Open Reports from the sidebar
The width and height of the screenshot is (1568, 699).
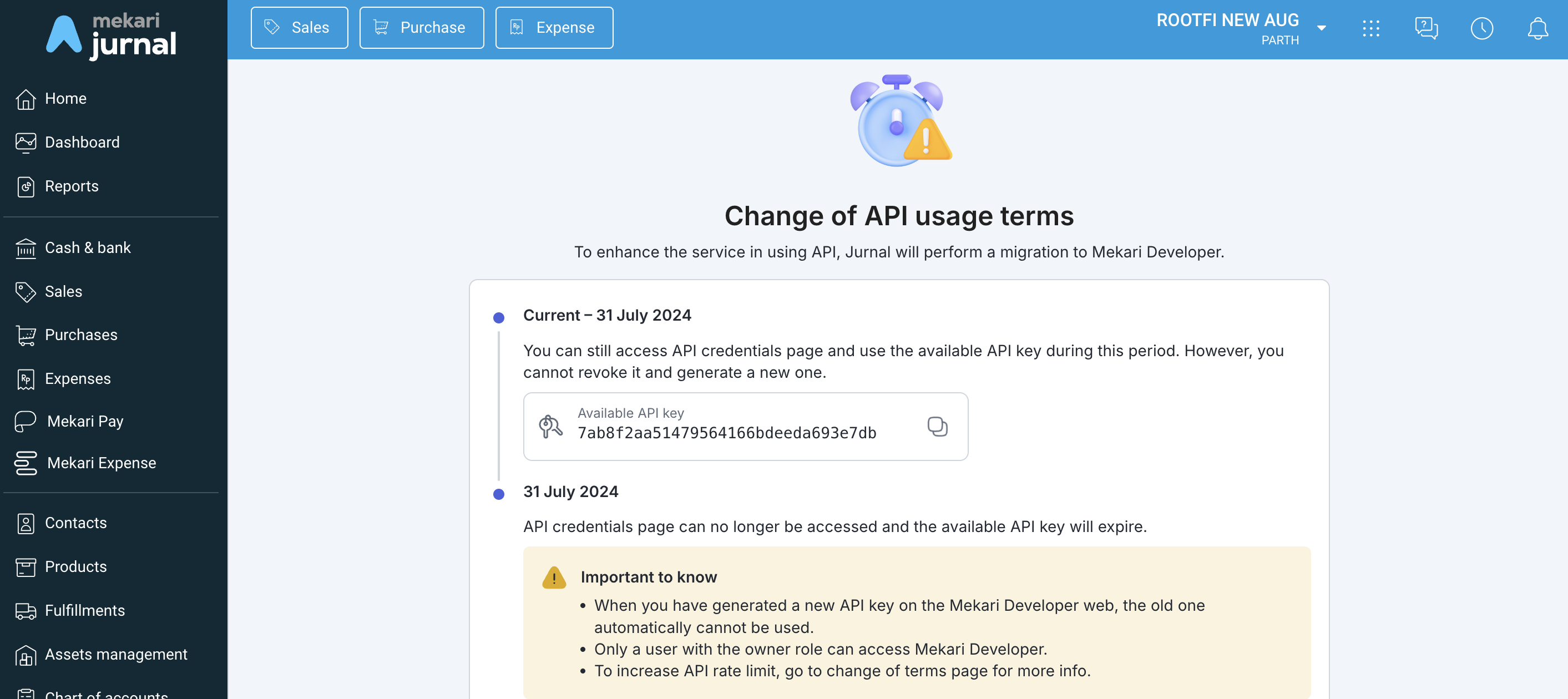(71, 186)
